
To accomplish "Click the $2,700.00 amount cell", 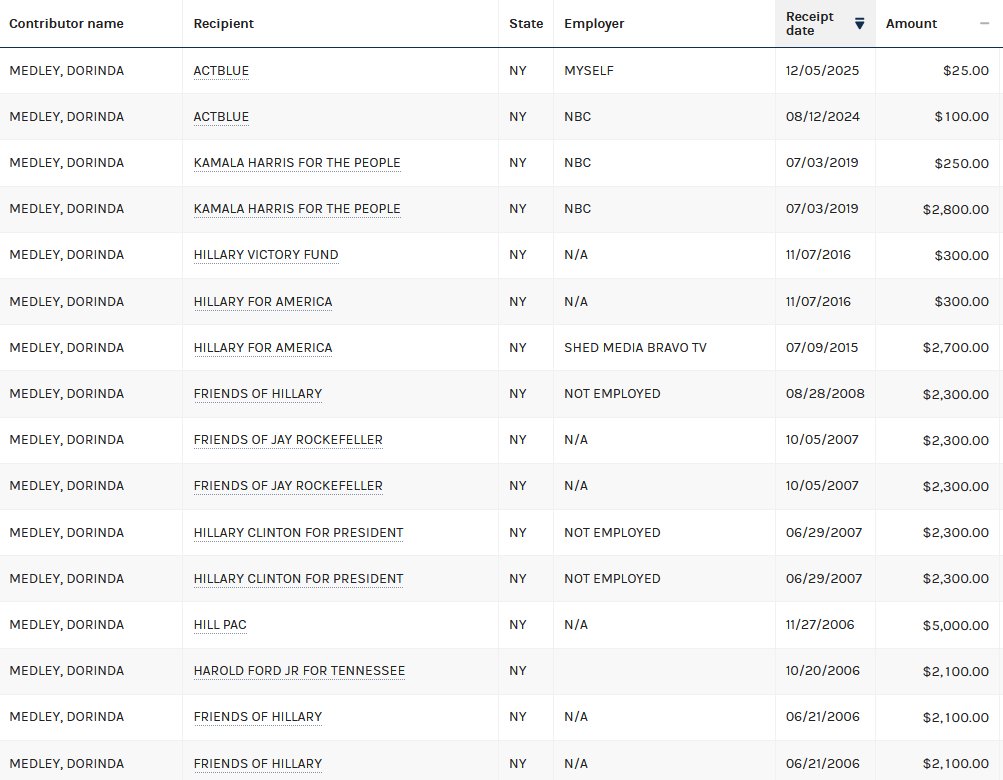I will [956, 348].
